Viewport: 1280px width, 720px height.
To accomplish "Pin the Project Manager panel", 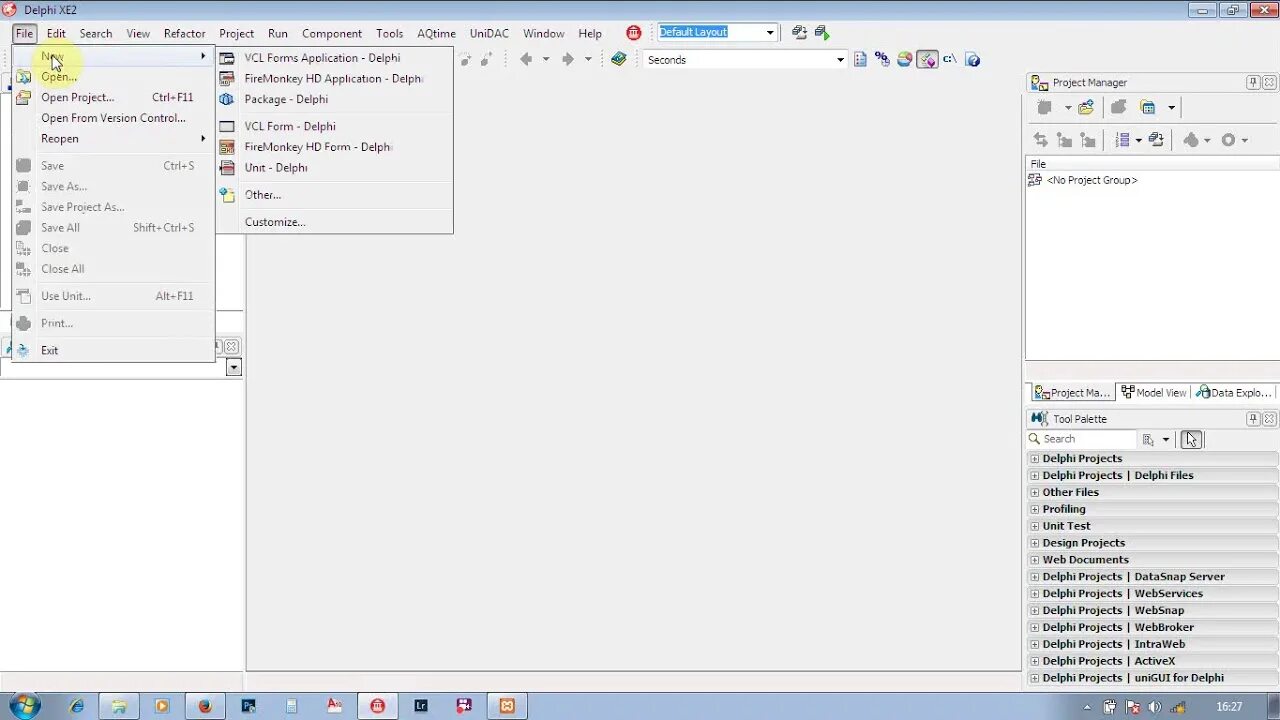I will click(x=1253, y=82).
